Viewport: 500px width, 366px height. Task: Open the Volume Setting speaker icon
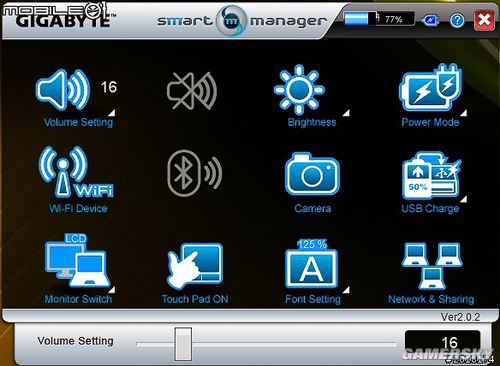pyautogui.click(x=63, y=90)
